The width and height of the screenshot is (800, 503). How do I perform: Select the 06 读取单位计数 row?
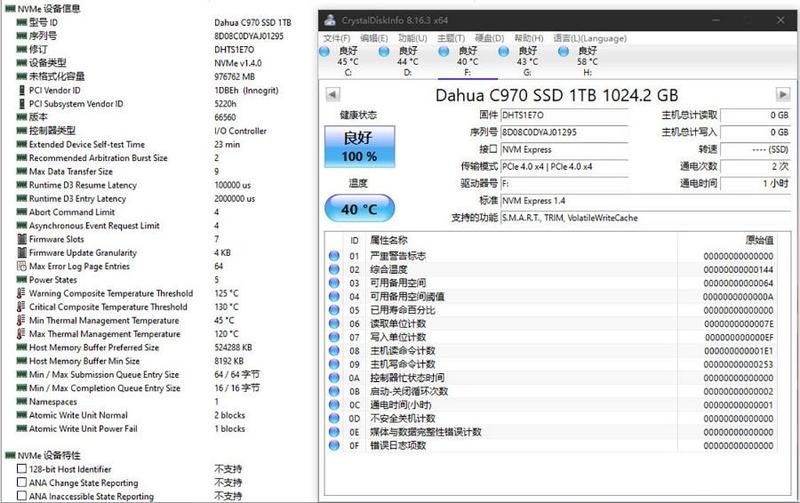tap(551, 323)
